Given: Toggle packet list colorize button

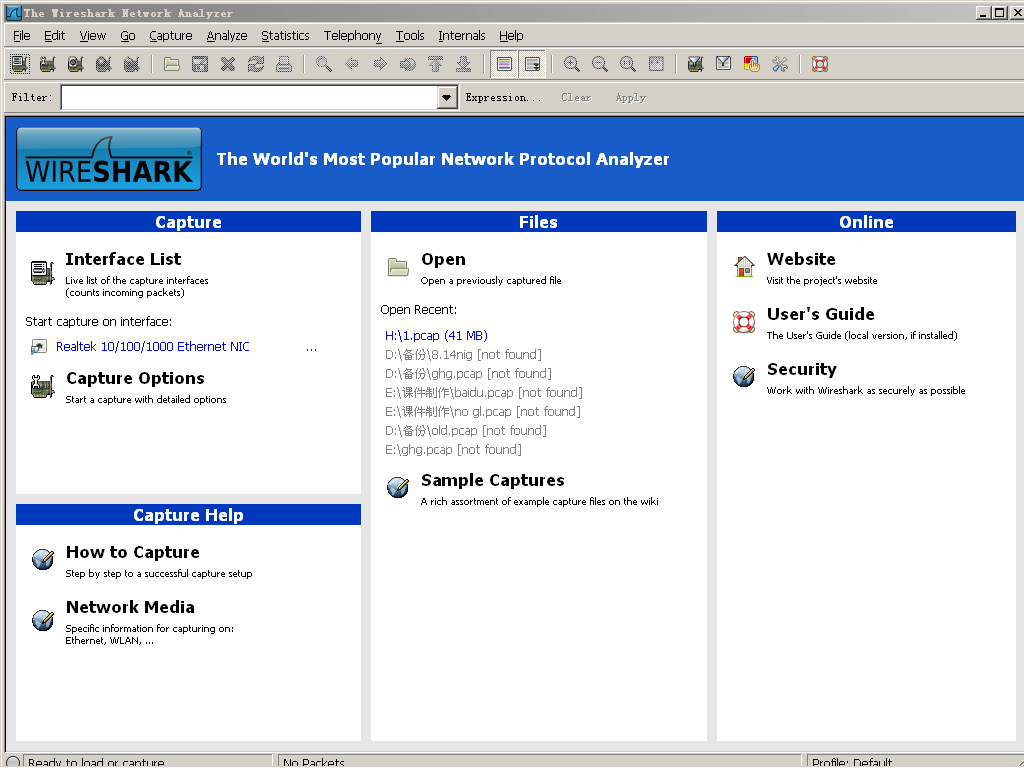Looking at the screenshot, I should [504, 64].
